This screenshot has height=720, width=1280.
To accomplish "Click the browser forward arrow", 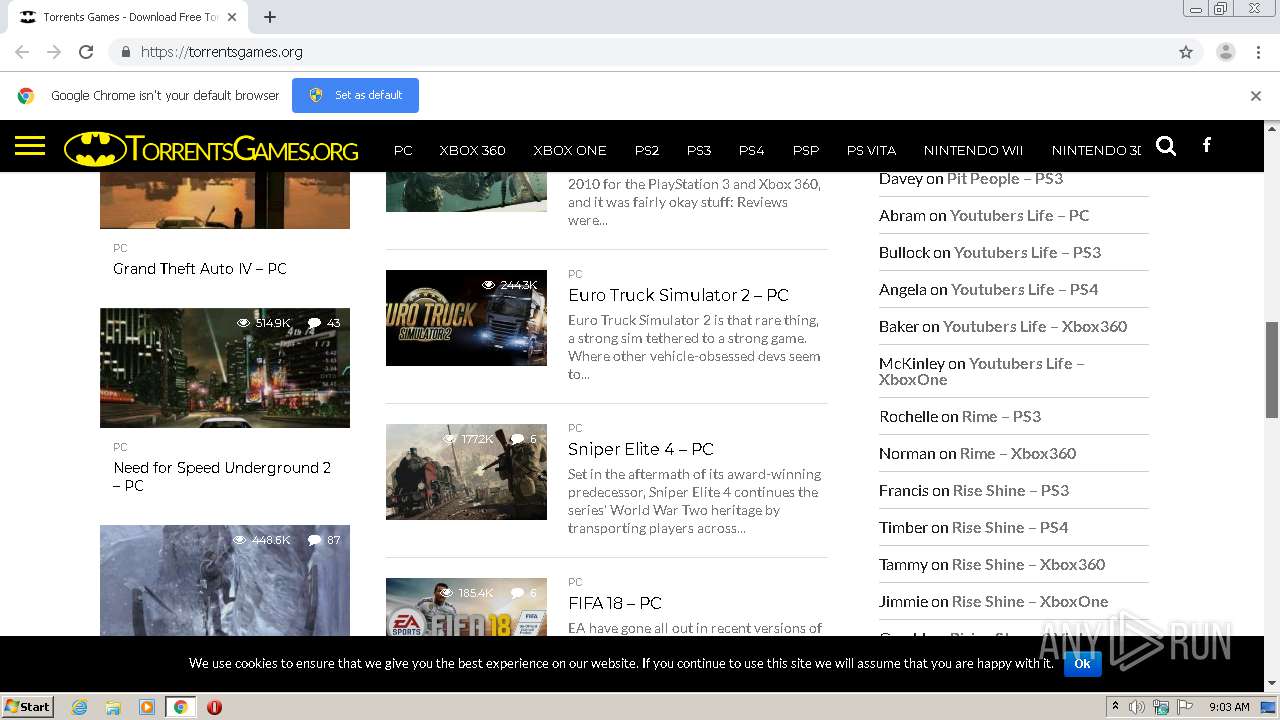I will point(54,52).
